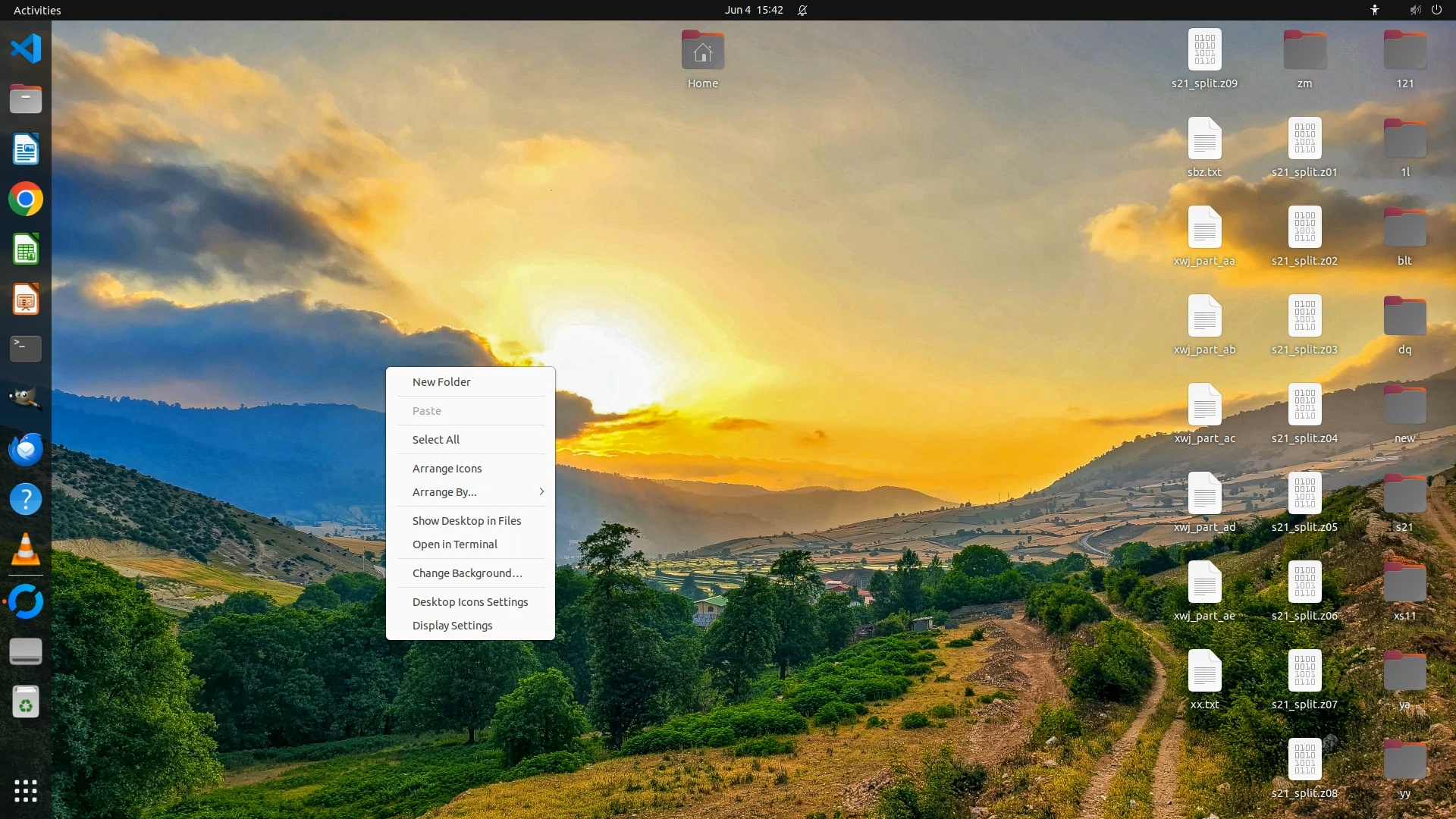1456x819 pixels.
Task: Expand the Arrange By submenu arrow
Action: point(541,492)
